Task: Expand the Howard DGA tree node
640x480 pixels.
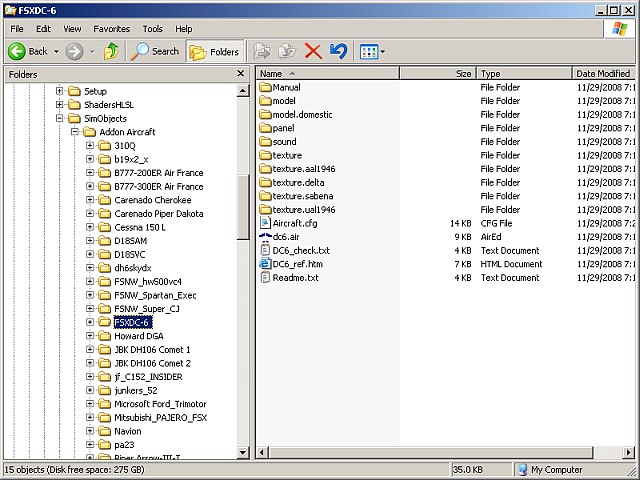Action: coord(90,336)
